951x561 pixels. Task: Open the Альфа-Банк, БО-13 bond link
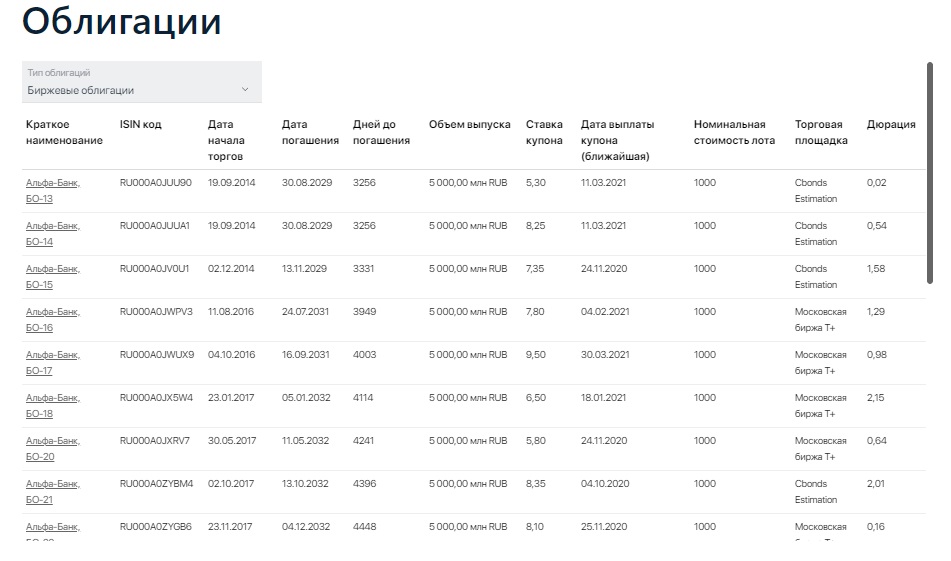(52, 191)
